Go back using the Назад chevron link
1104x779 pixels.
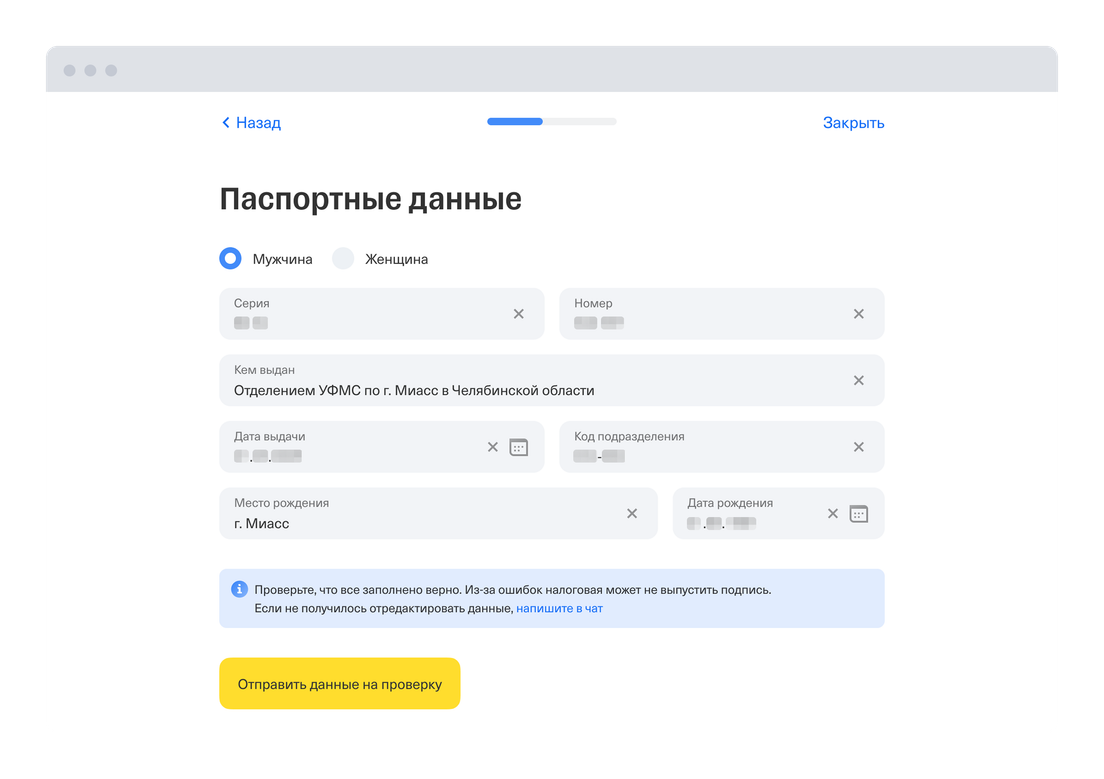point(251,123)
